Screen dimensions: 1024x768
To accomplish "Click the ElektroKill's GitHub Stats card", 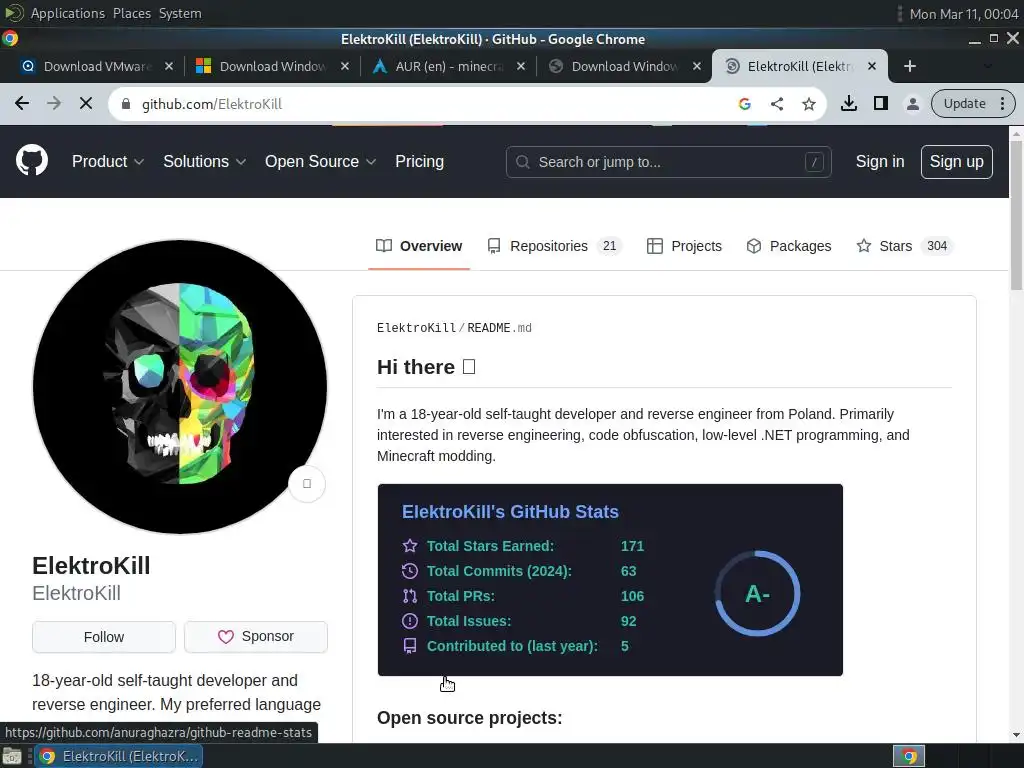I will pos(610,580).
